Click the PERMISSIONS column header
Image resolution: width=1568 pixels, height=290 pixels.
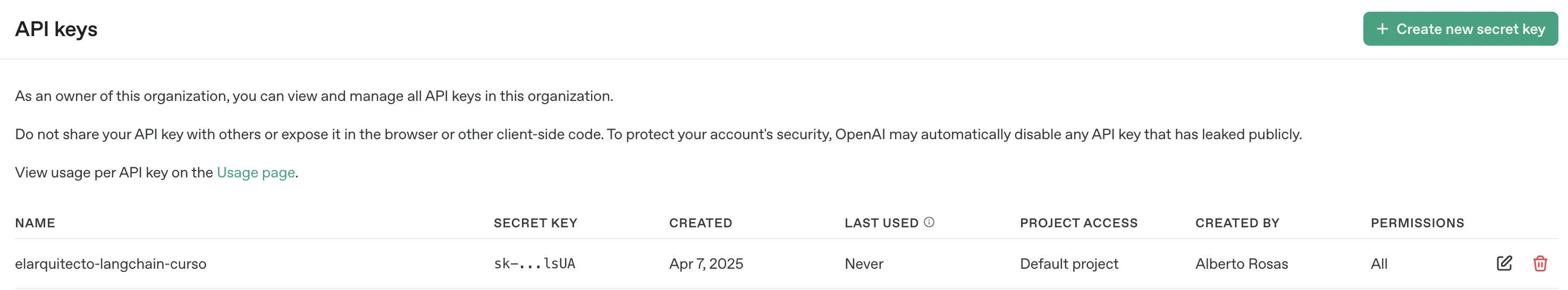(x=1417, y=223)
